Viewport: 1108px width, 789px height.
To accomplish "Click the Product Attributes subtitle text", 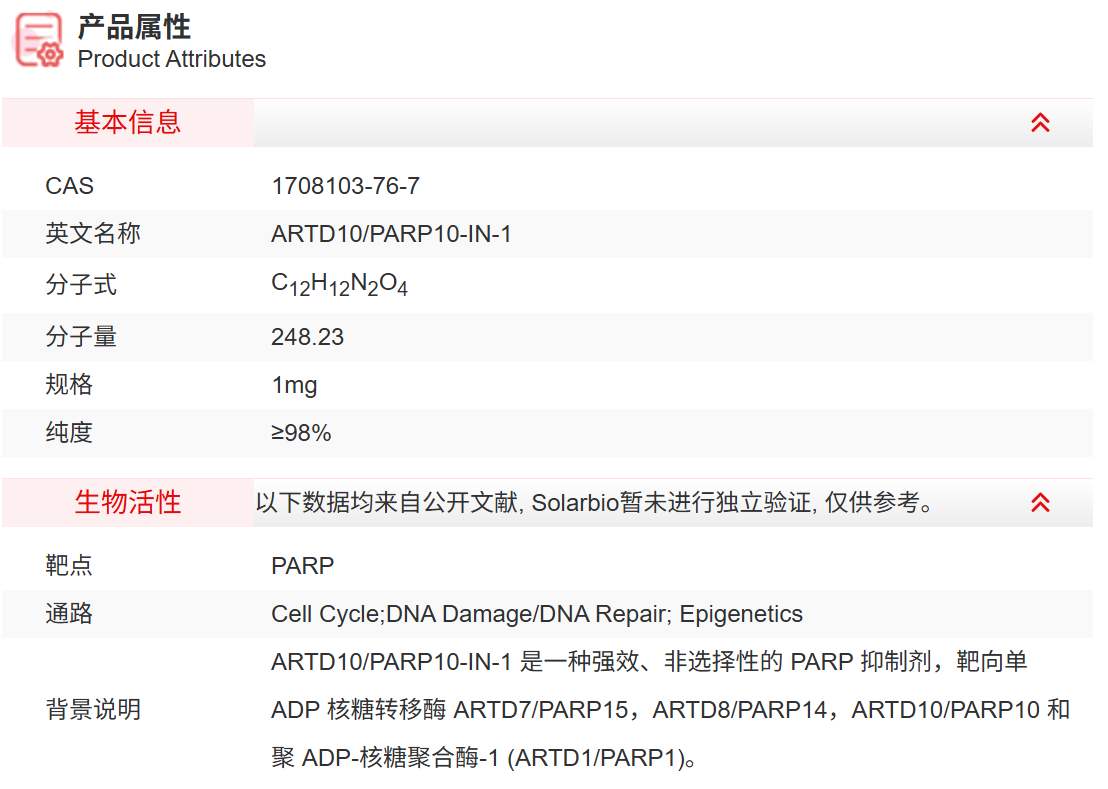I will point(171,59).
